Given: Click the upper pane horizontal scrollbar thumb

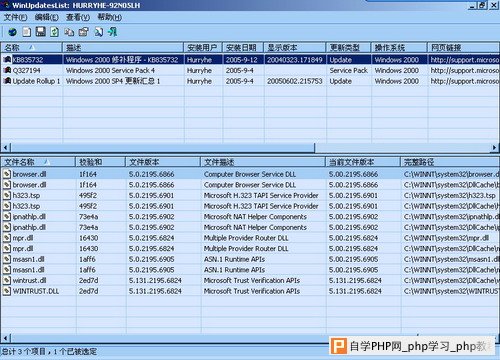Looking at the screenshot, I should tap(163, 147).
